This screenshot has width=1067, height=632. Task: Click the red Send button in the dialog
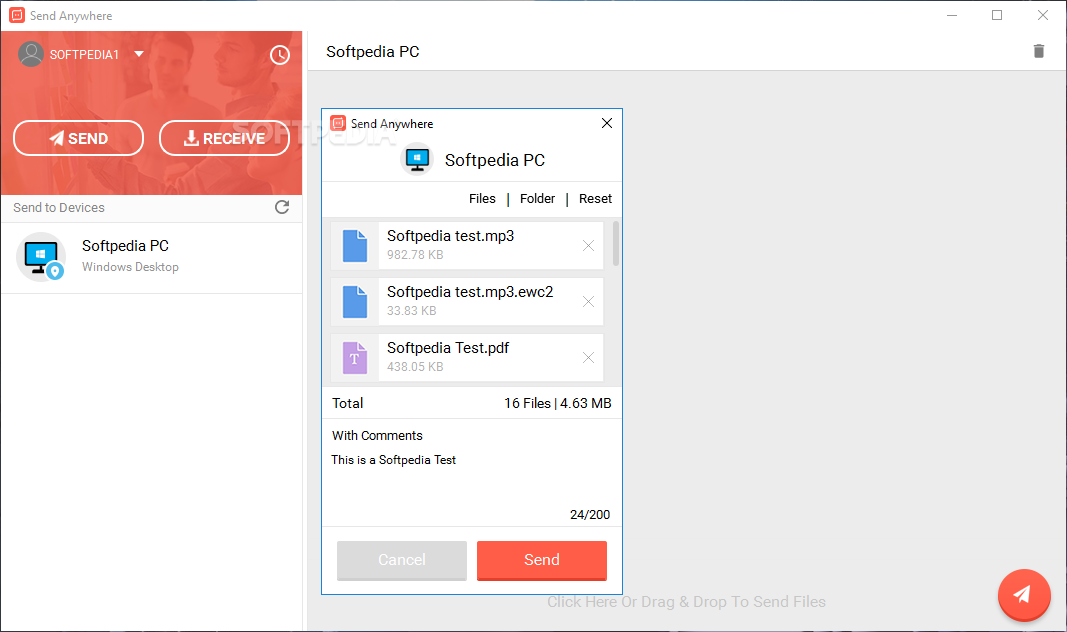(542, 560)
